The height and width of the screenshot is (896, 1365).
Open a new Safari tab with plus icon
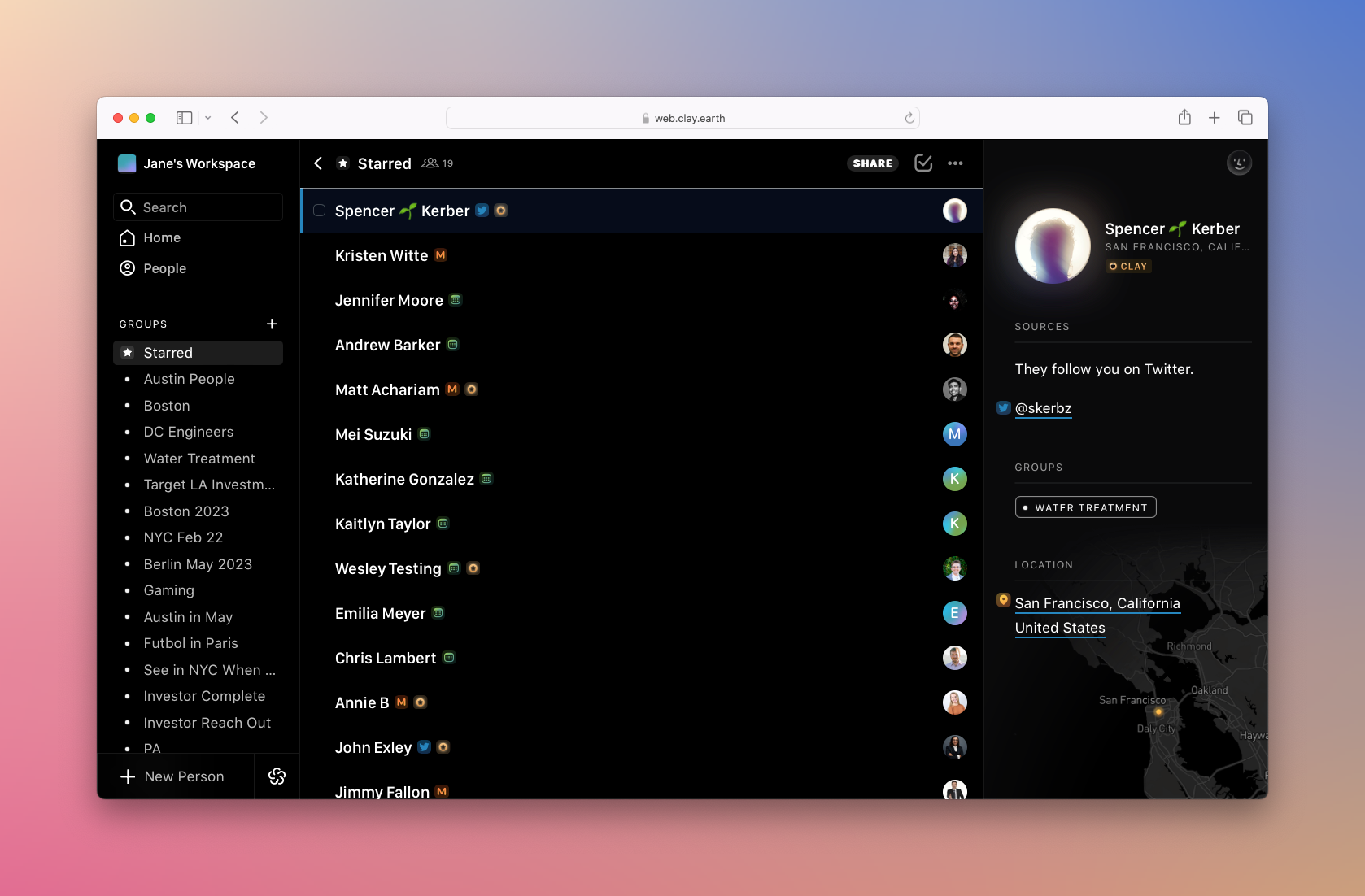[1214, 118]
